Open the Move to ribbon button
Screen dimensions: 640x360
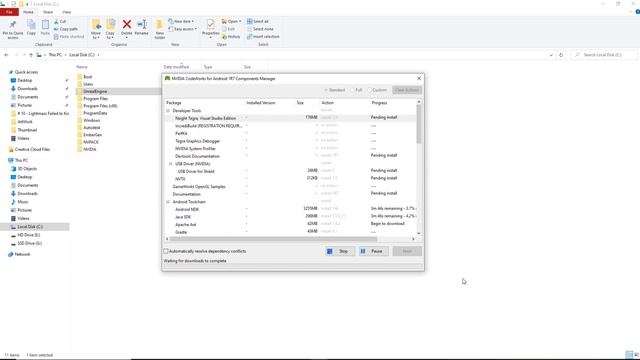(x=96, y=29)
